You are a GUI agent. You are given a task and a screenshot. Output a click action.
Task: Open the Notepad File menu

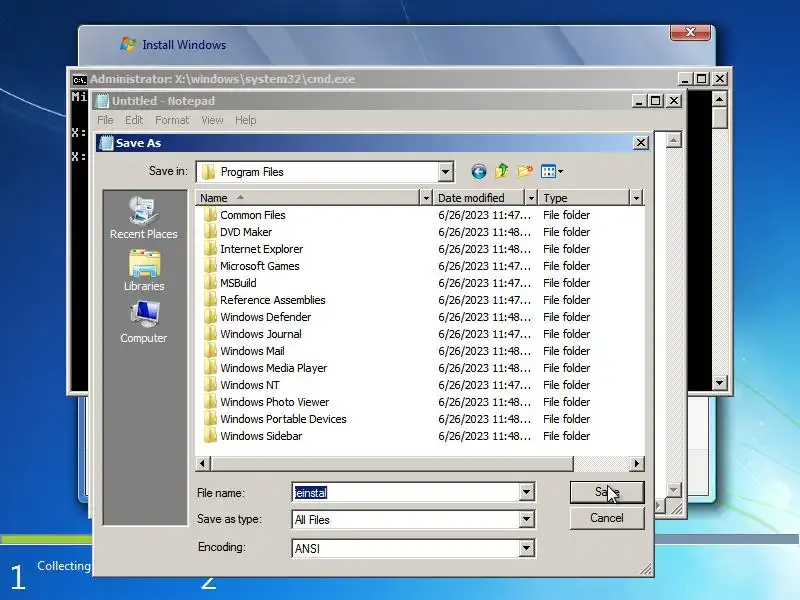(105, 120)
